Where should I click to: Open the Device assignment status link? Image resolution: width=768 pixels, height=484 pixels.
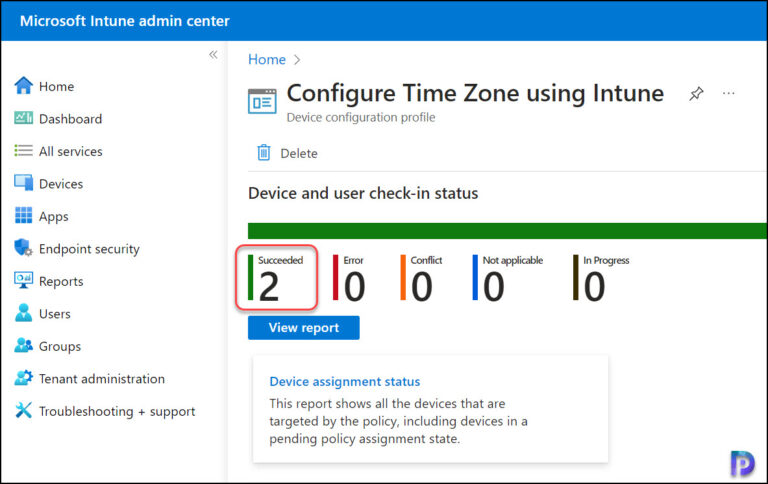pos(345,382)
